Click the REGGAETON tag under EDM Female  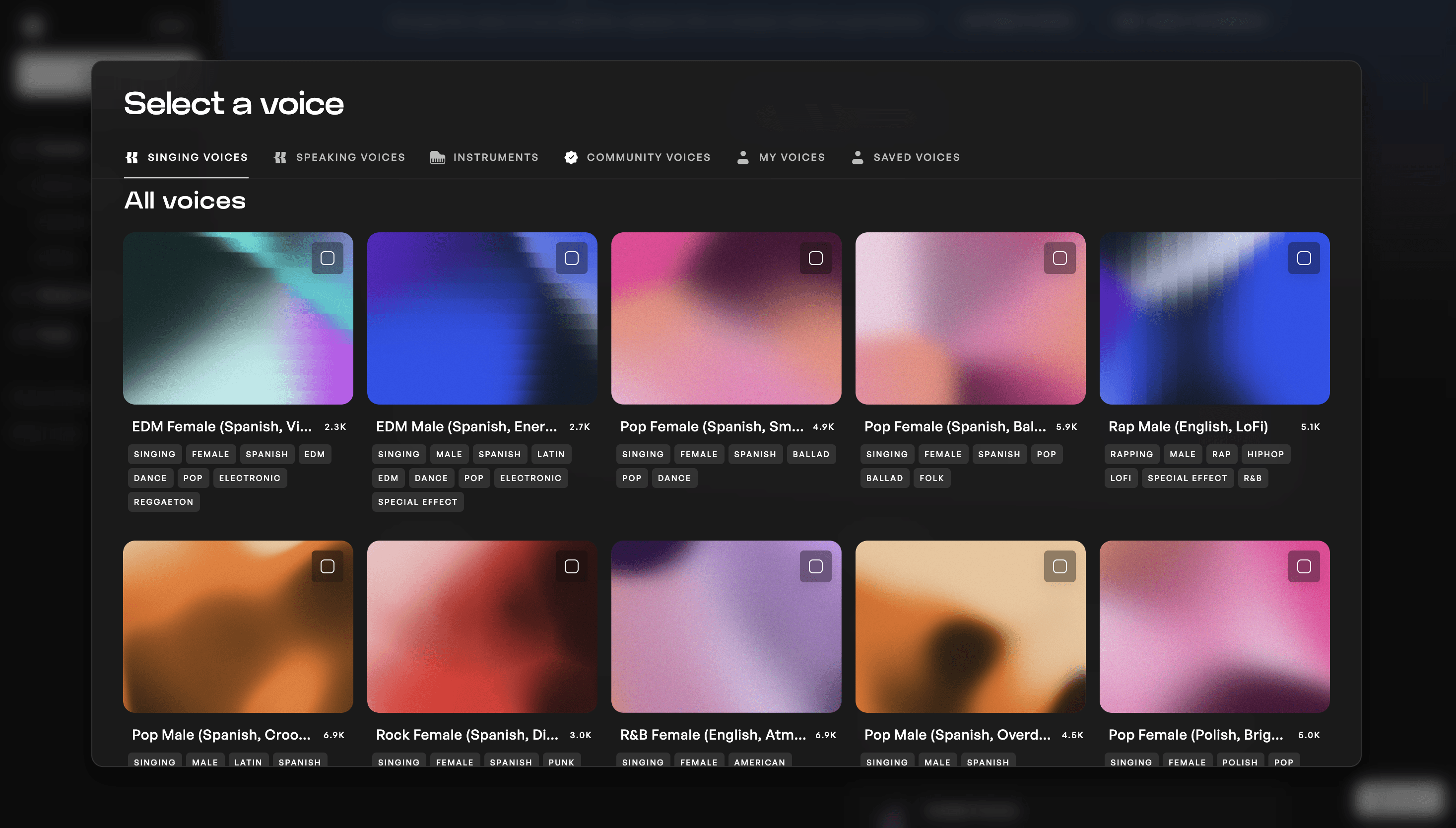(164, 502)
